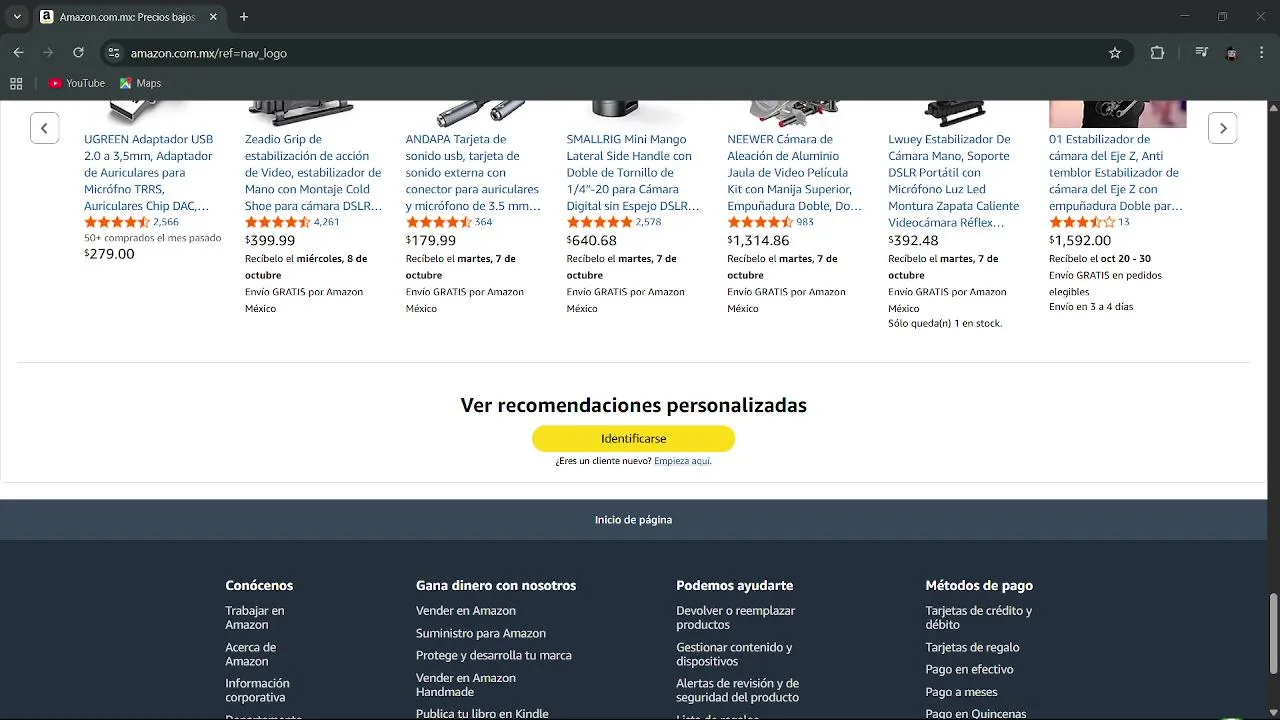The height and width of the screenshot is (720, 1280).
Task: View NEEWER star rating 983 reviews
Action: 770,222
